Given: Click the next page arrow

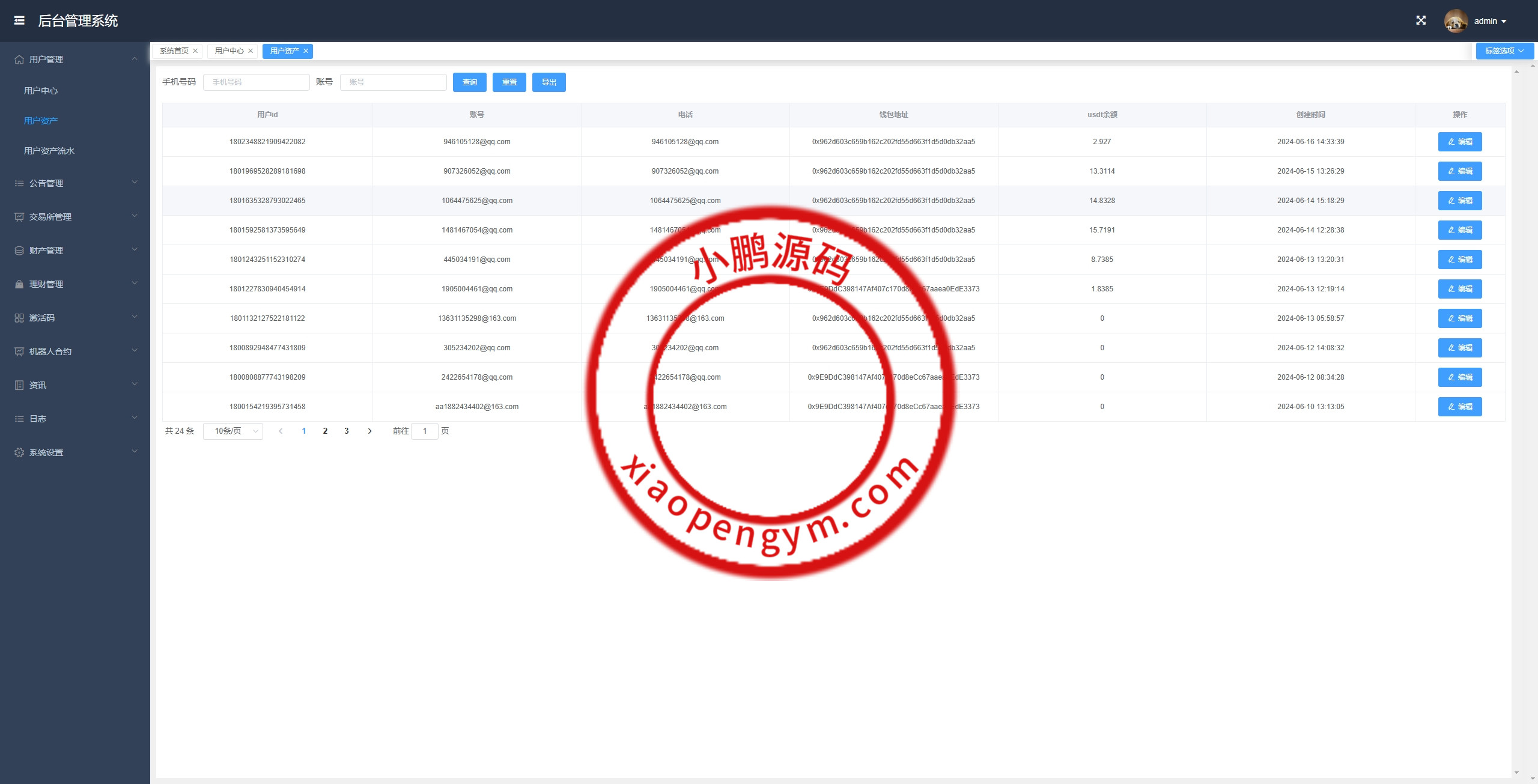Looking at the screenshot, I should coord(369,431).
